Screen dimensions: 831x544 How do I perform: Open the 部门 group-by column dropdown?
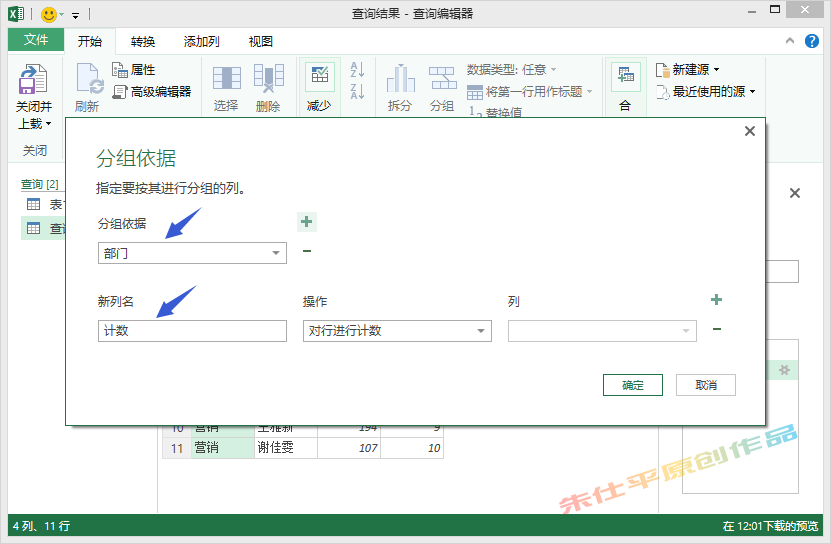276,253
